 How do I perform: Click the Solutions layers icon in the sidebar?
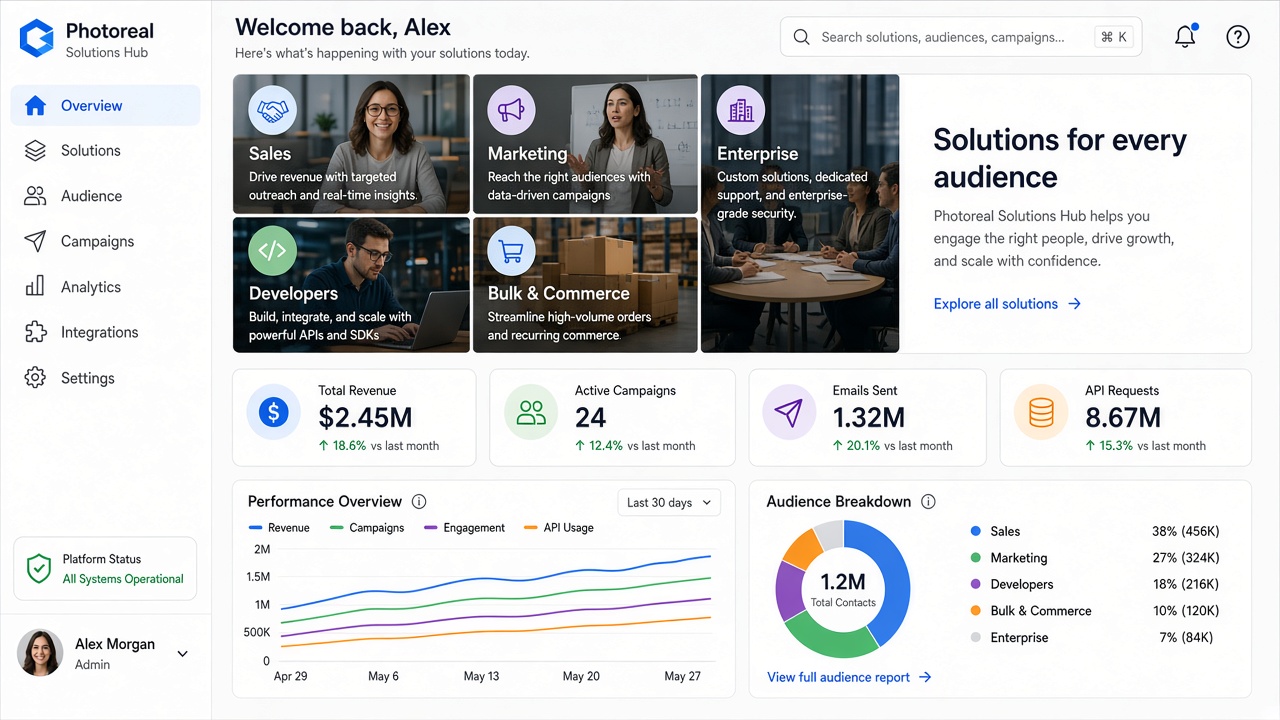click(35, 151)
